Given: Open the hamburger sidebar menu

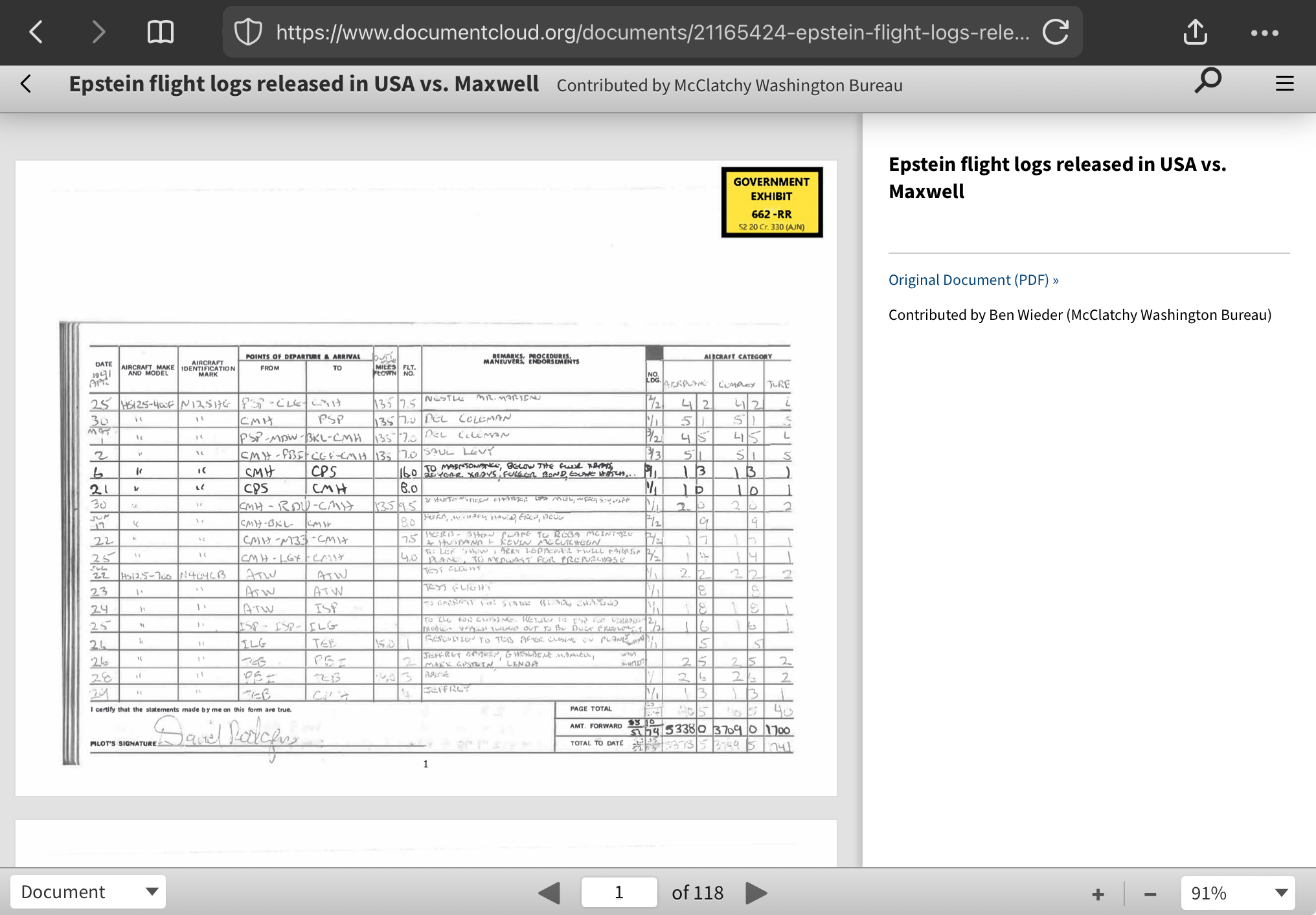Looking at the screenshot, I should click(1285, 84).
